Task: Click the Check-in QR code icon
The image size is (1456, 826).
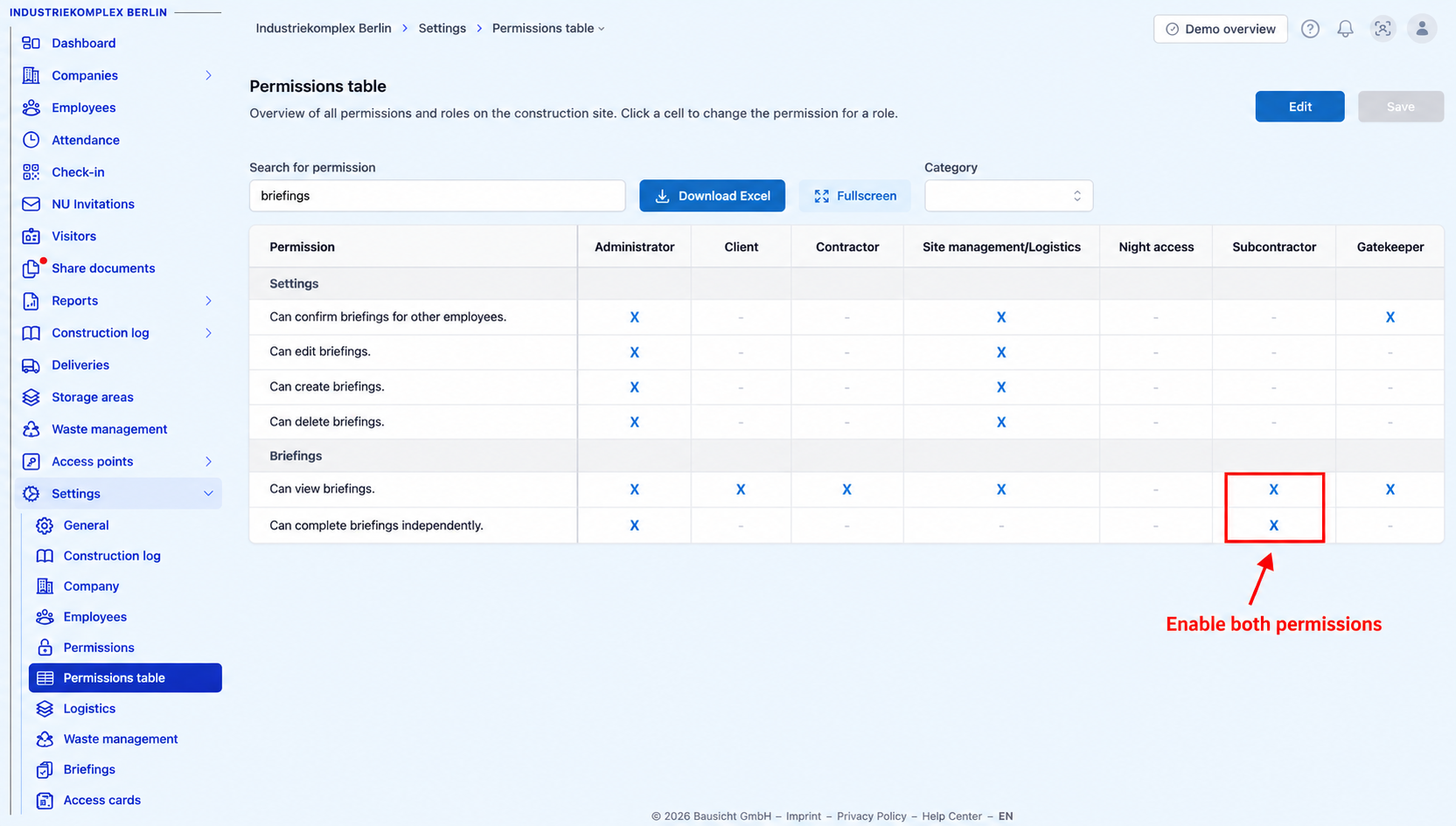Action: coord(31,172)
